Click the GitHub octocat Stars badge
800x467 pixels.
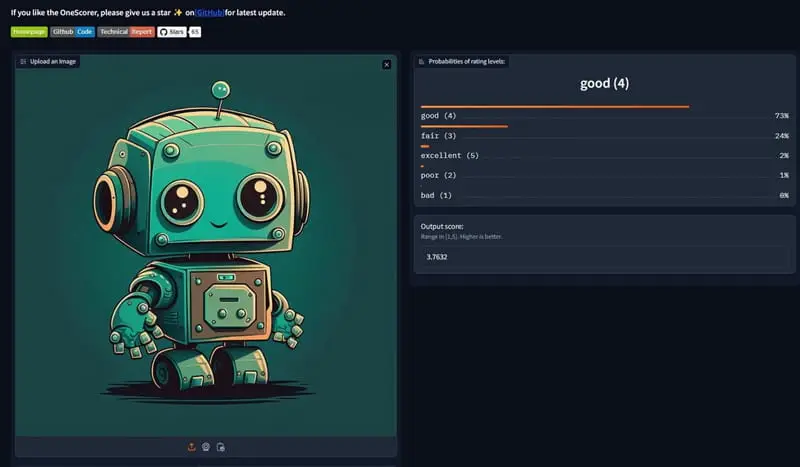click(172, 32)
